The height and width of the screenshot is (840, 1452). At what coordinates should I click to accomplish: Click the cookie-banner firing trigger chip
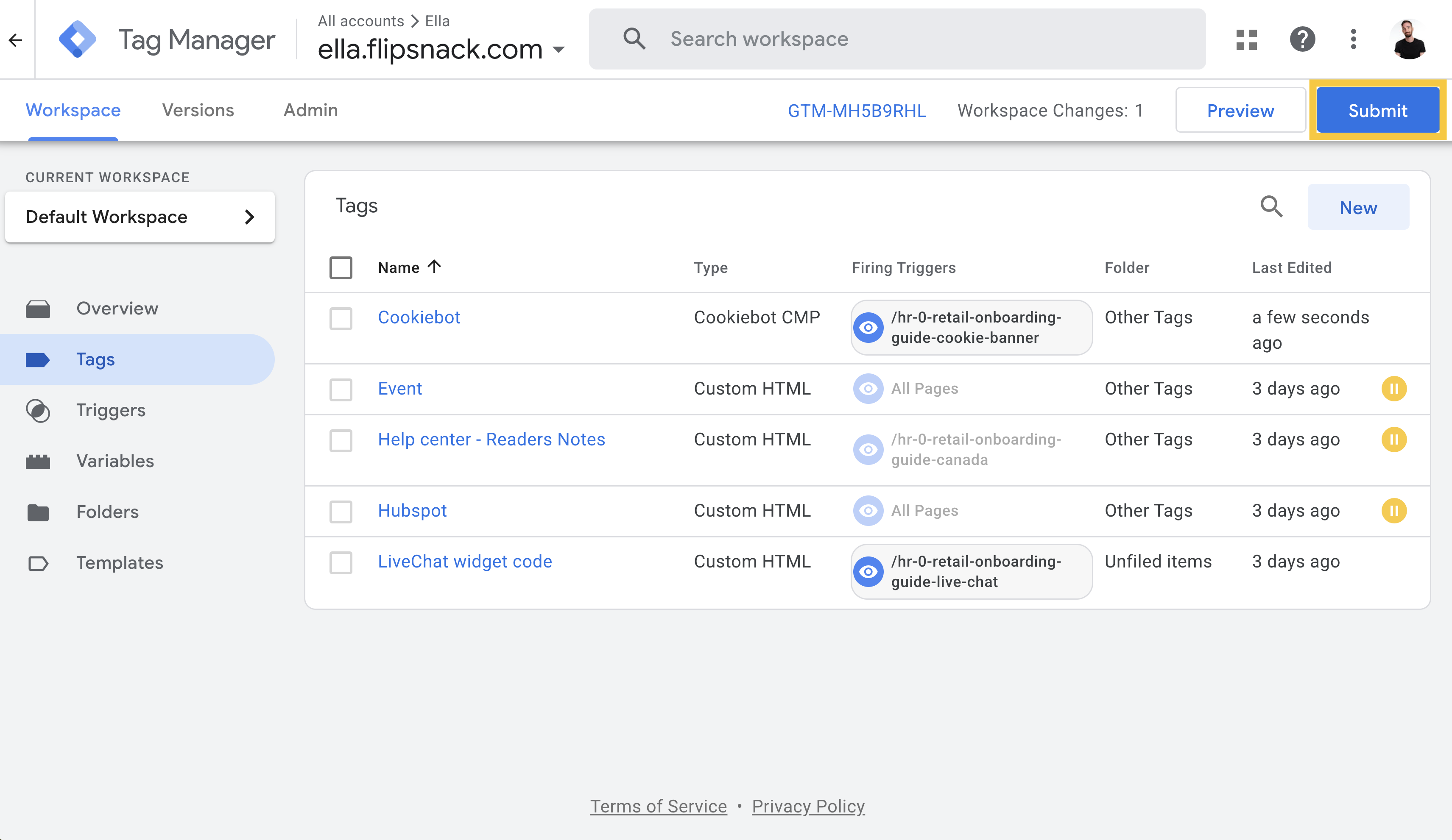(x=972, y=328)
